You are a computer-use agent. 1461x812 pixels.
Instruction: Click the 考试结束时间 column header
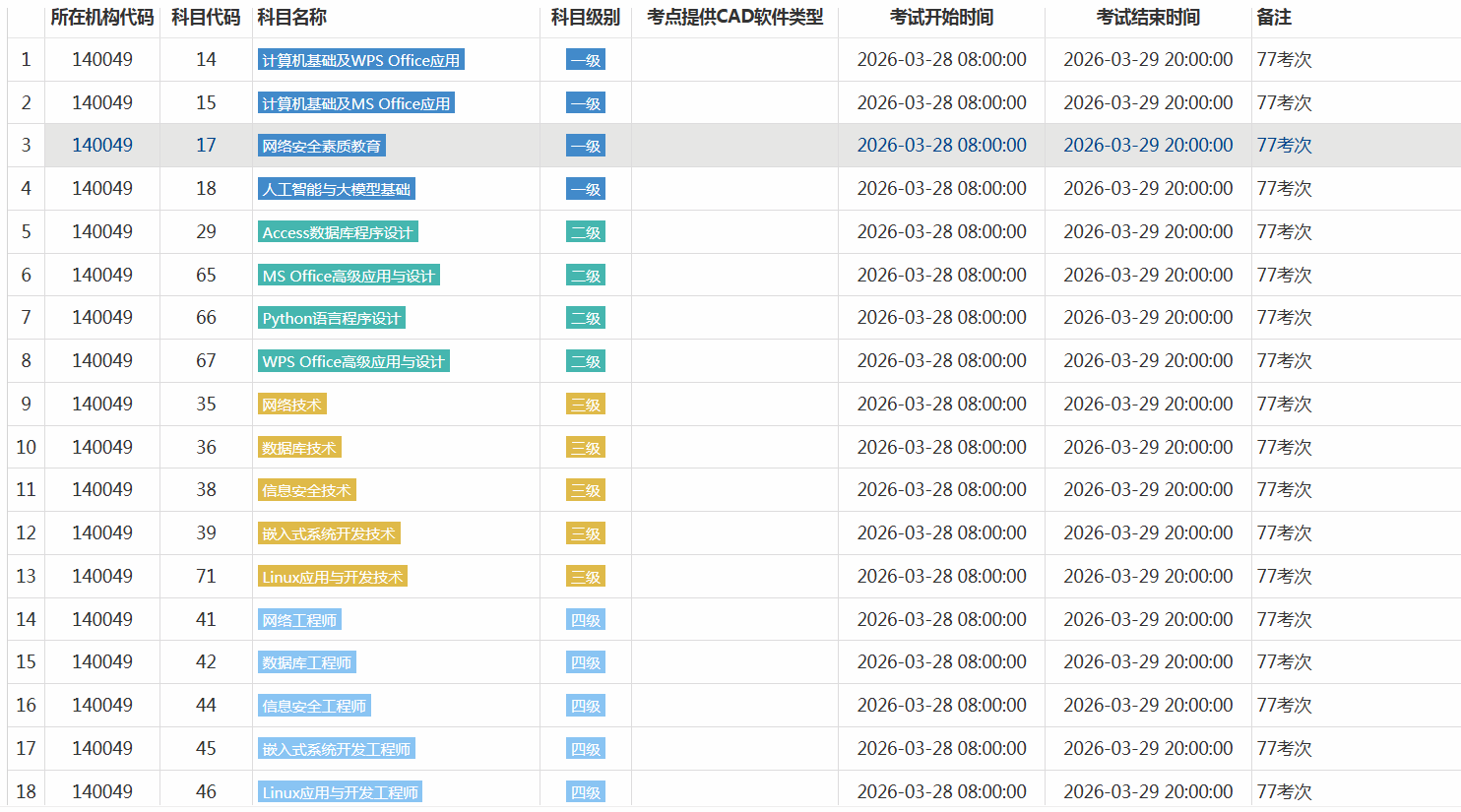pos(1148,18)
